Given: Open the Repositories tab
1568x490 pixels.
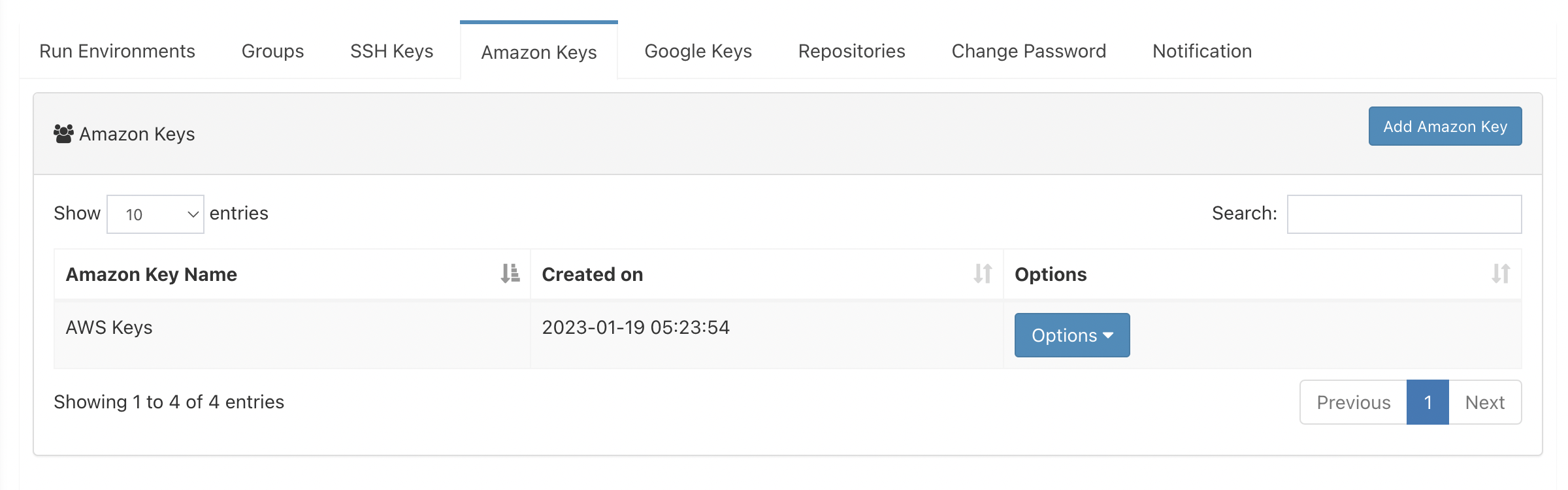Looking at the screenshot, I should click(x=851, y=51).
